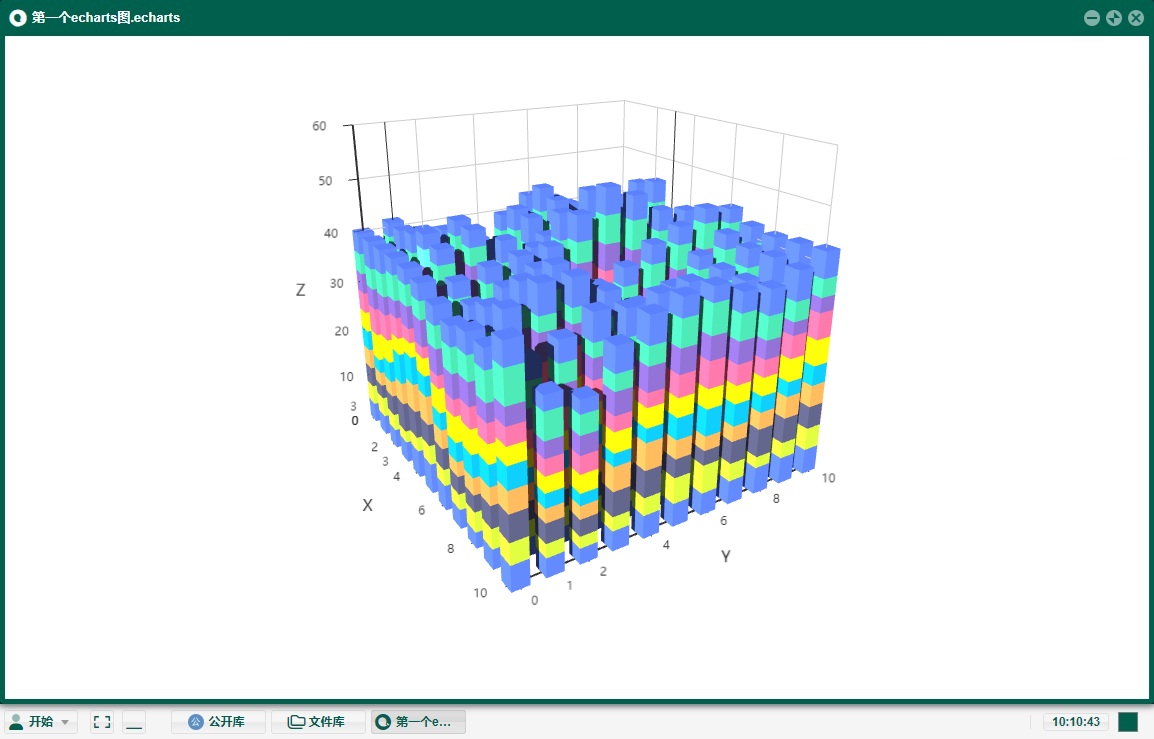1154x739 pixels.
Task: Click the Y axis label
Action: click(726, 557)
